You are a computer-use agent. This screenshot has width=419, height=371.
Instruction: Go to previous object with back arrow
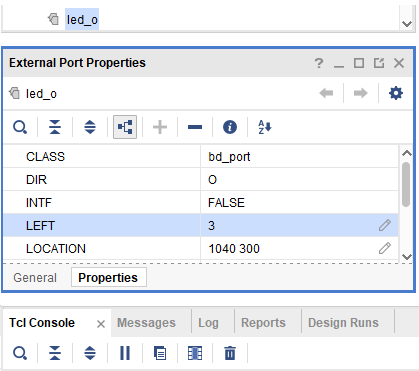tap(326, 93)
